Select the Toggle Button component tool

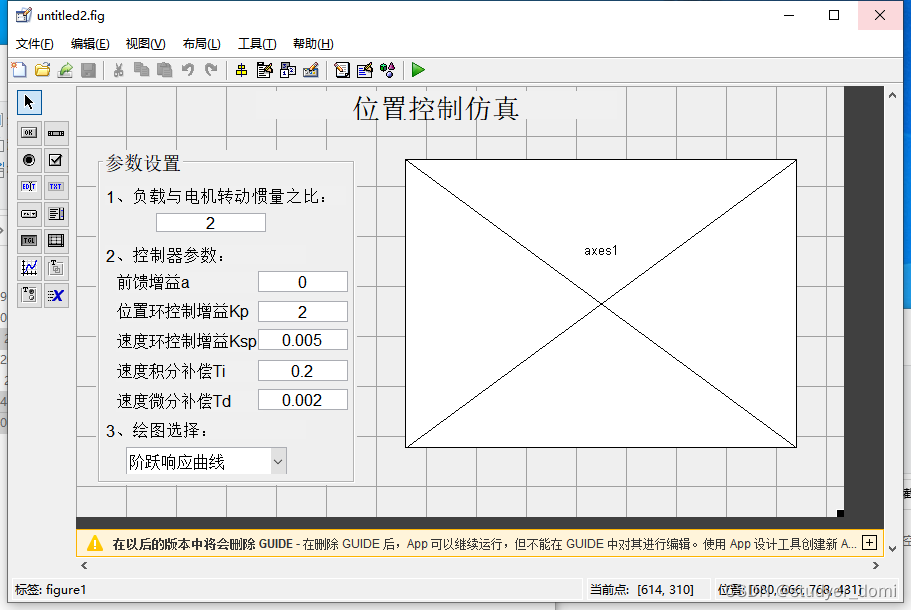[x=29, y=241]
